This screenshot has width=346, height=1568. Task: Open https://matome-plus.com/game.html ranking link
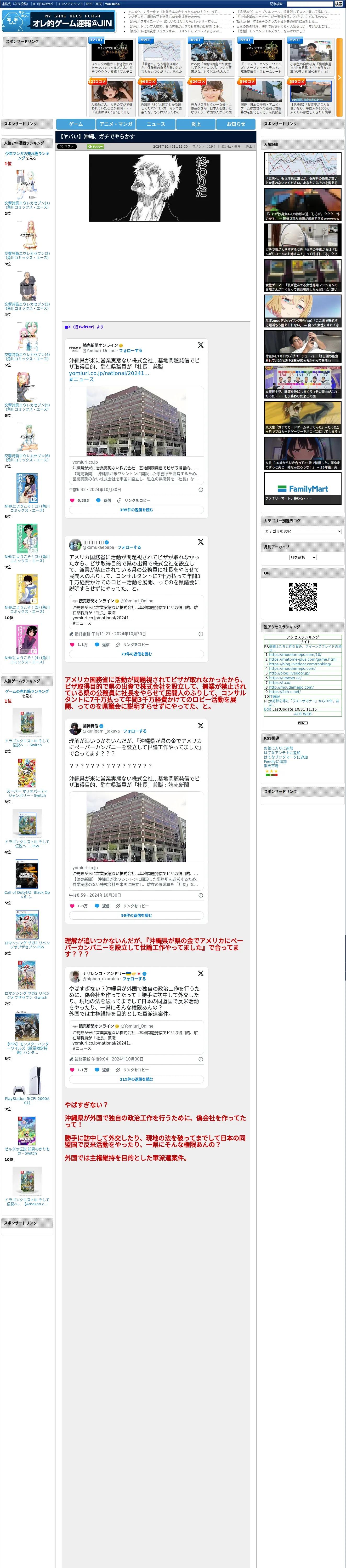(303, 660)
